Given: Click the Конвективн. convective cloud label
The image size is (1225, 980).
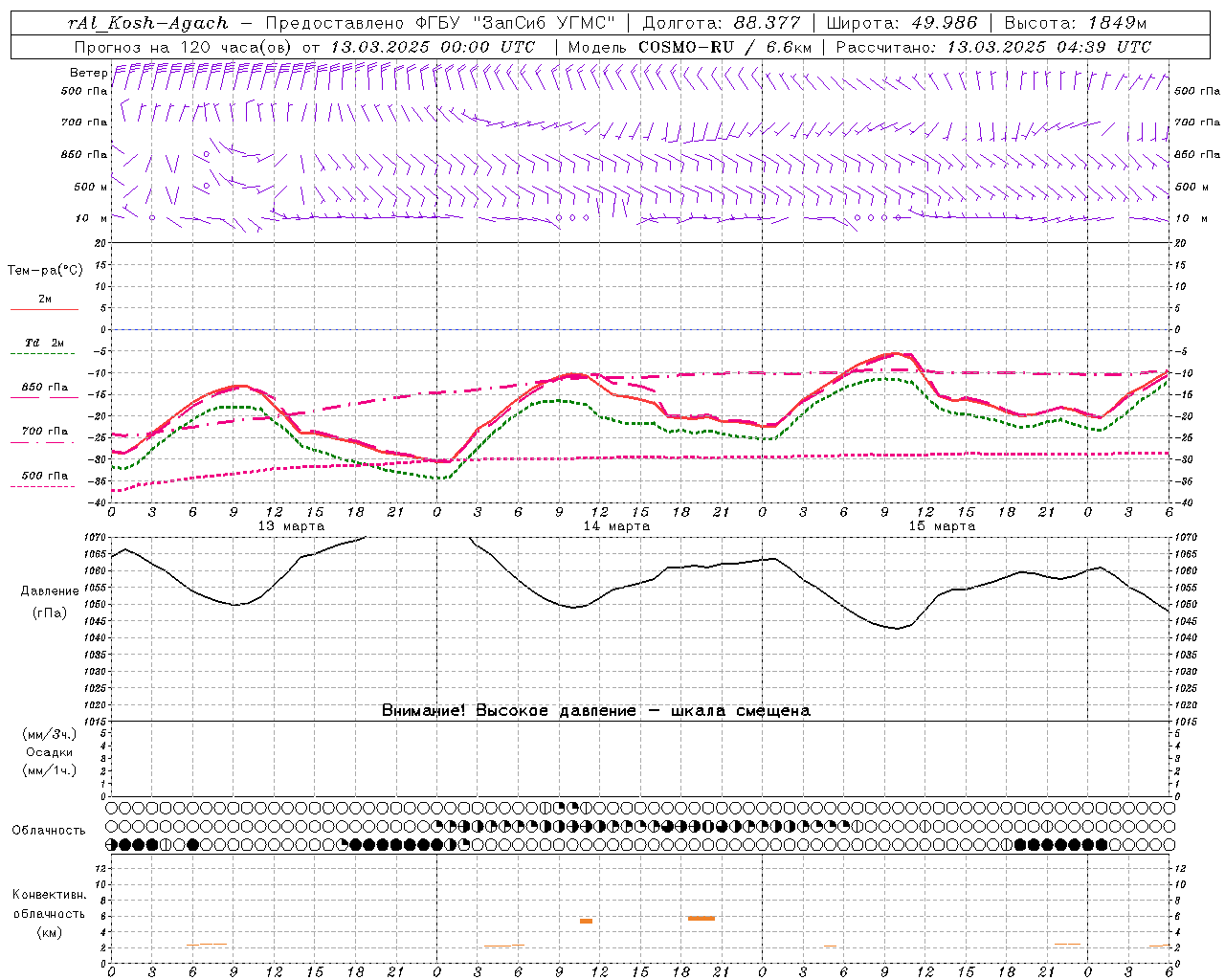Looking at the screenshot, I should tap(50, 895).
